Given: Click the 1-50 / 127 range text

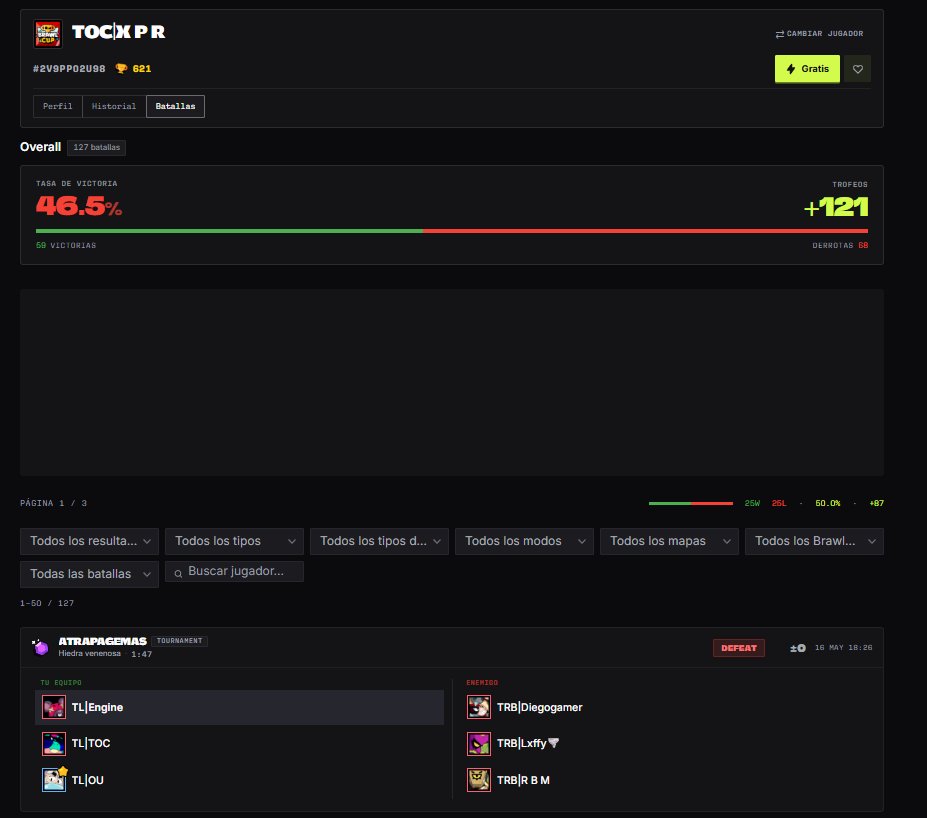Looking at the screenshot, I should point(47,603).
